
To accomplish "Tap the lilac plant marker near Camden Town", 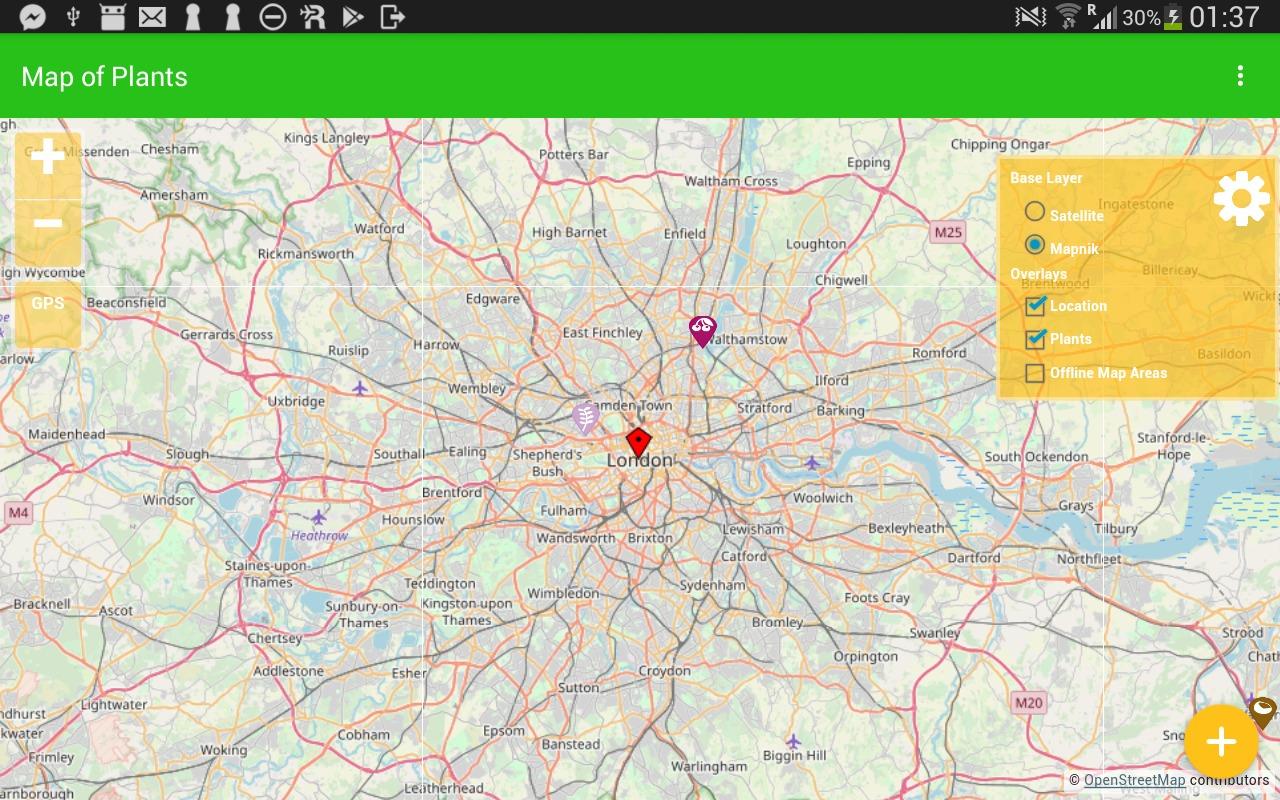I will tap(586, 417).
